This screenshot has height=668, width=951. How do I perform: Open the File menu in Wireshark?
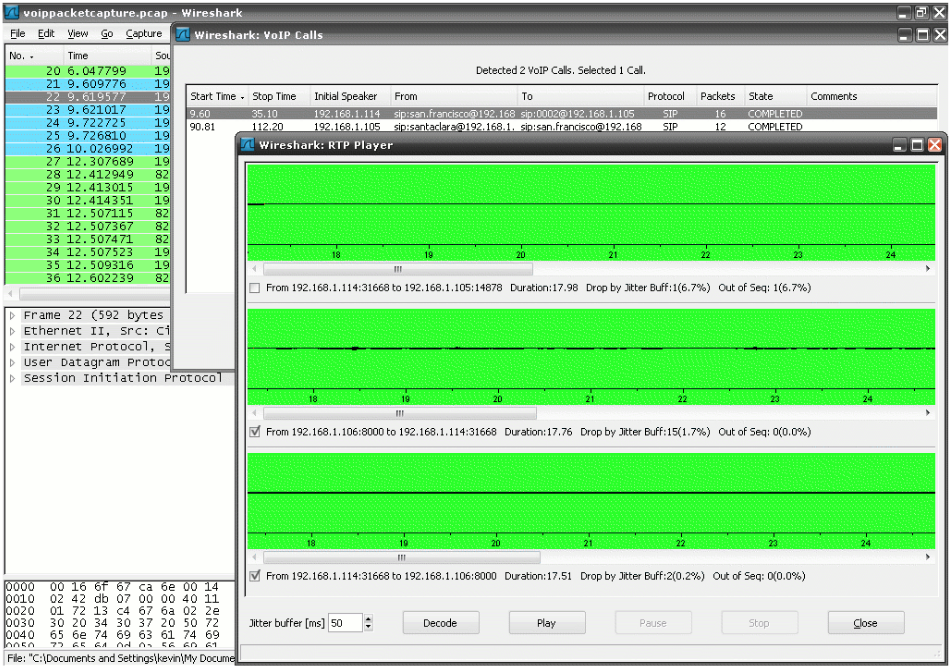click(x=18, y=33)
